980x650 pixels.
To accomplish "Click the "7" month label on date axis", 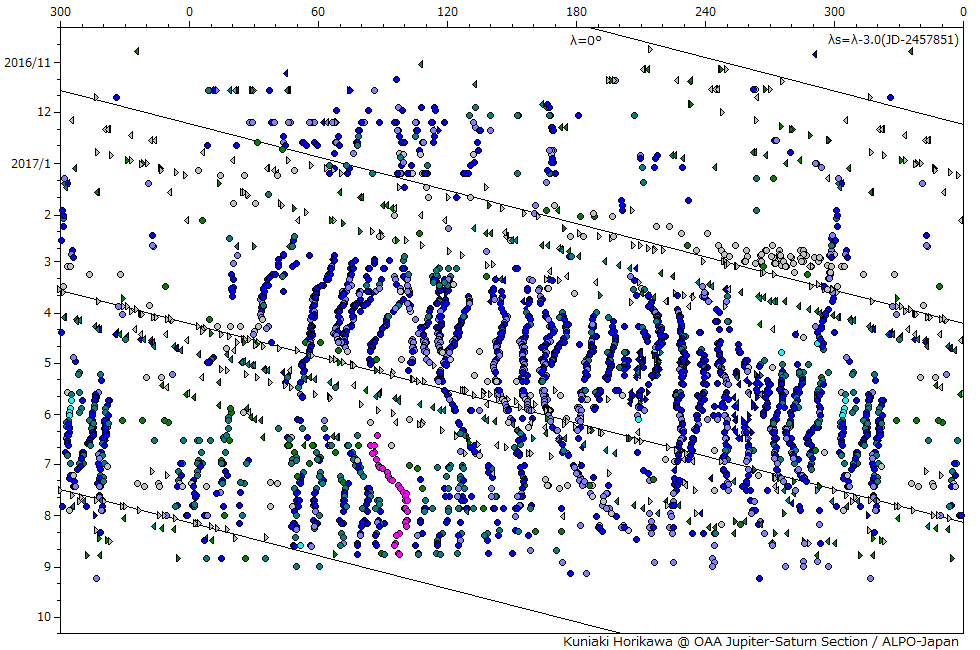I will click(48, 464).
